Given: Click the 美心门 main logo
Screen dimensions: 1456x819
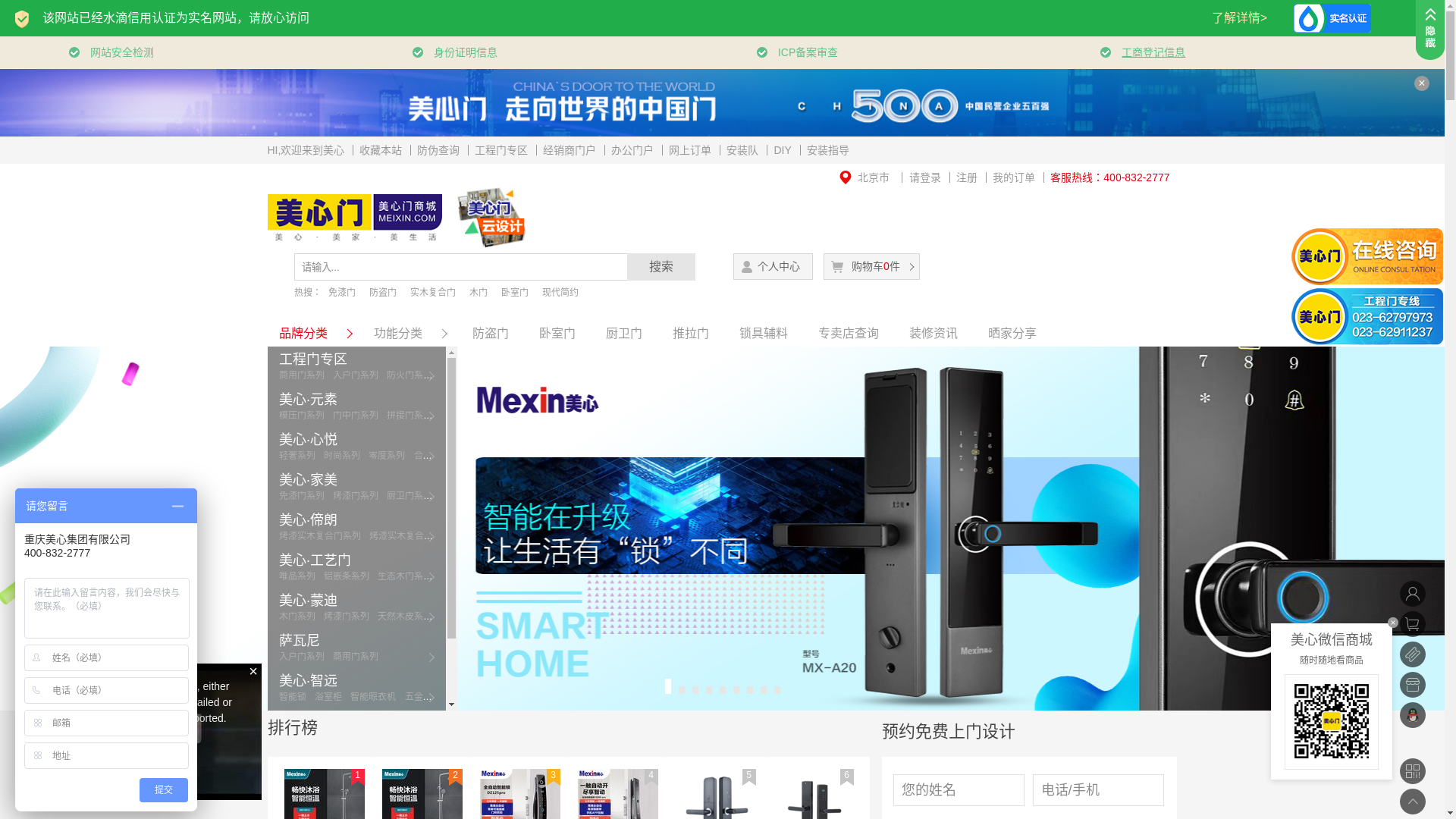Looking at the screenshot, I should [319, 218].
